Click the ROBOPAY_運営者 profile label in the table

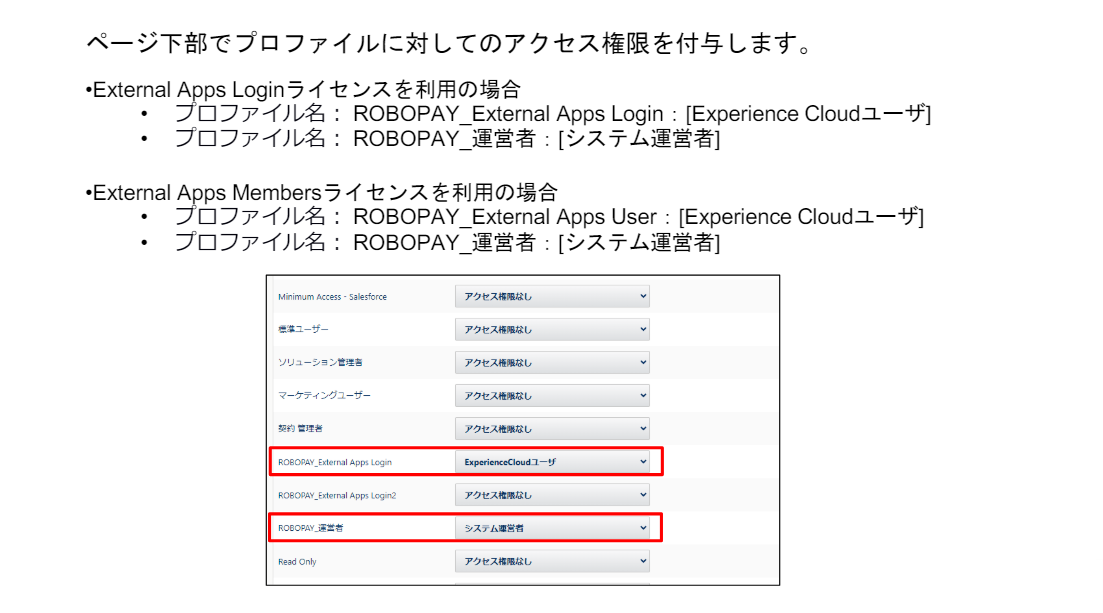(310, 528)
